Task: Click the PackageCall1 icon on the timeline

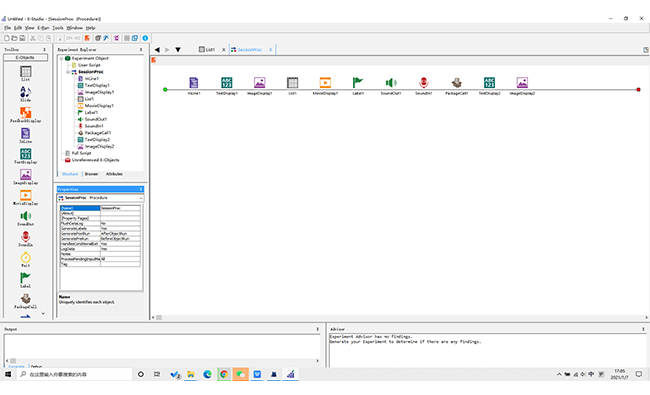Action: (456, 83)
